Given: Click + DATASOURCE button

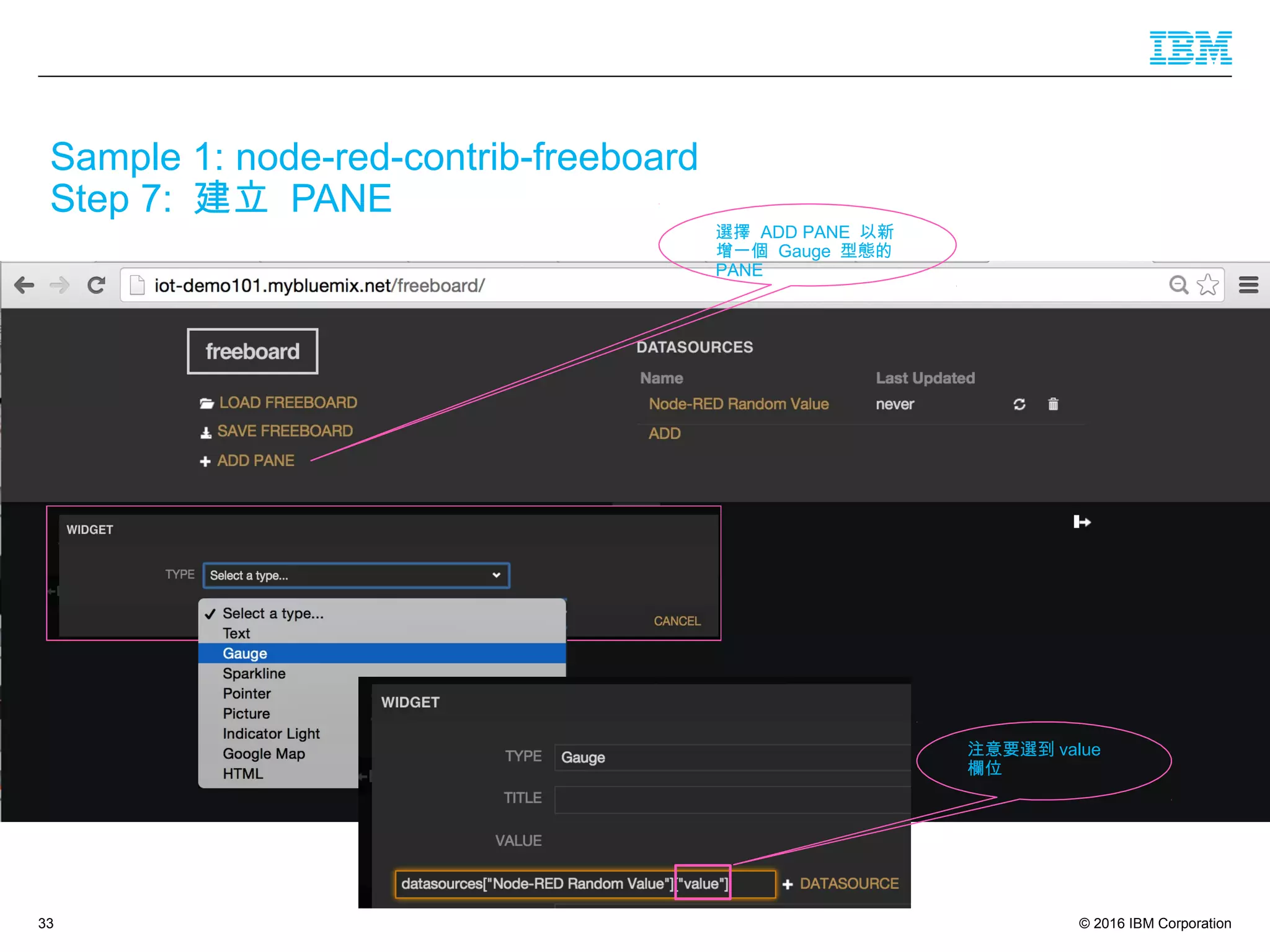Looking at the screenshot, I should pyautogui.click(x=841, y=884).
